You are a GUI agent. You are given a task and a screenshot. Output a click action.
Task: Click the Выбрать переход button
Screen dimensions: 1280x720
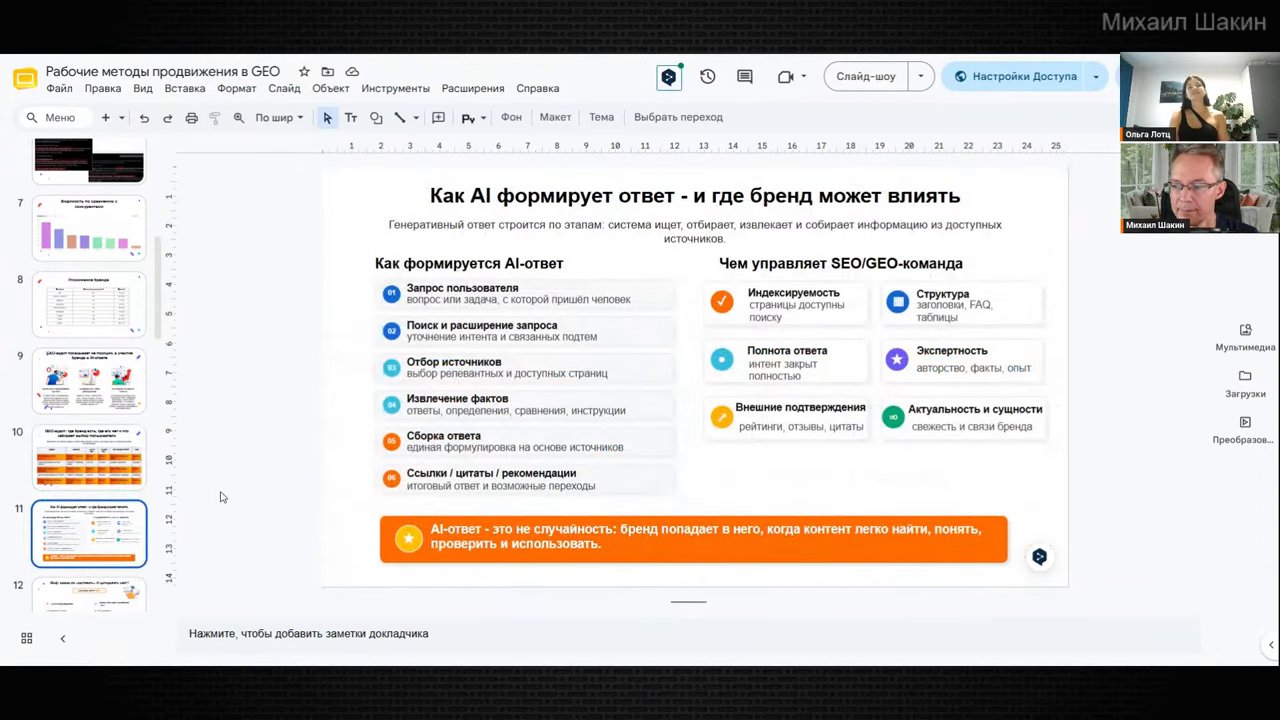pos(678,117)
